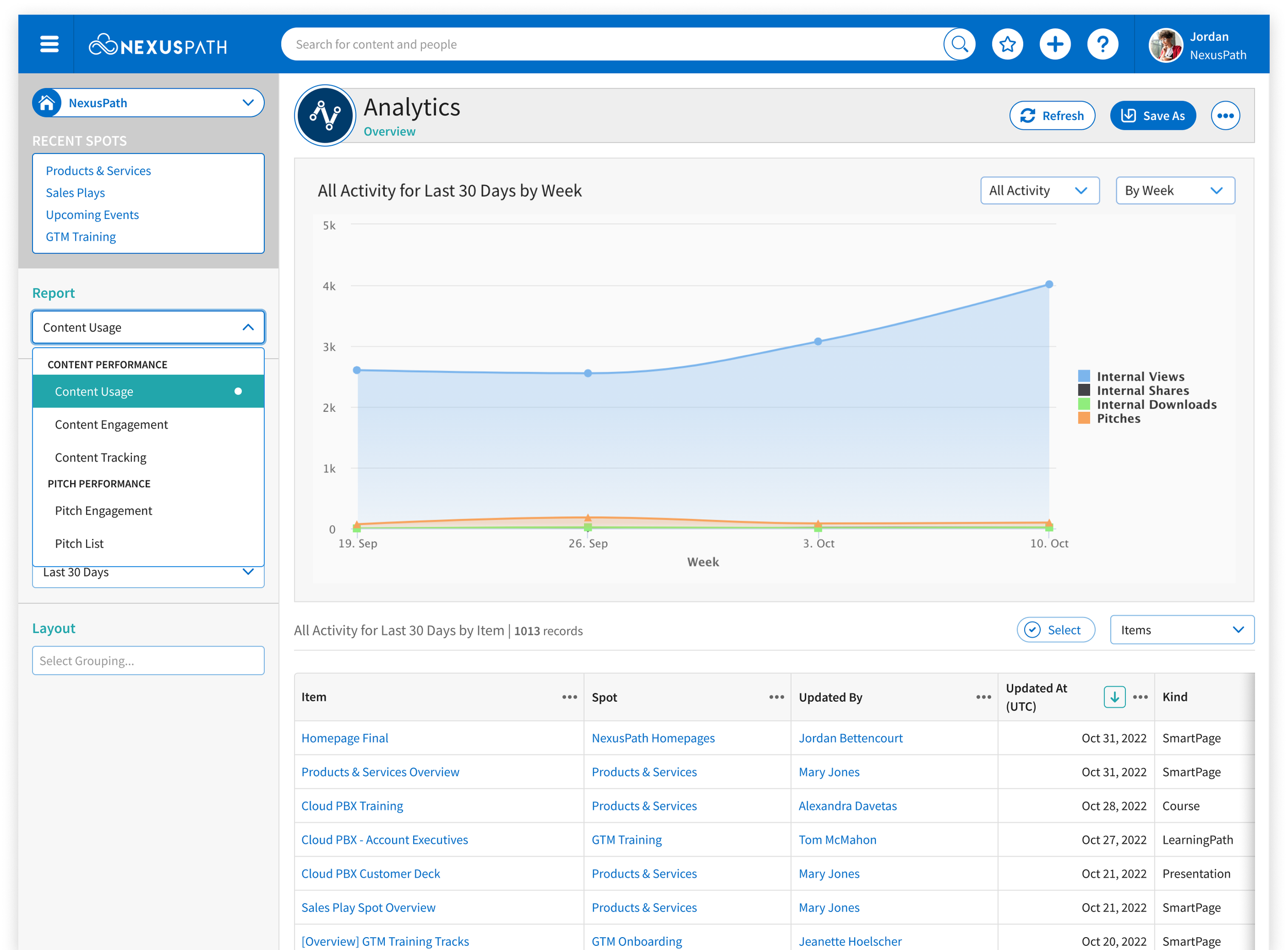Open favorites via the star icon
The width and height of the screenshot is (1288, 950).
[1007, 44]
